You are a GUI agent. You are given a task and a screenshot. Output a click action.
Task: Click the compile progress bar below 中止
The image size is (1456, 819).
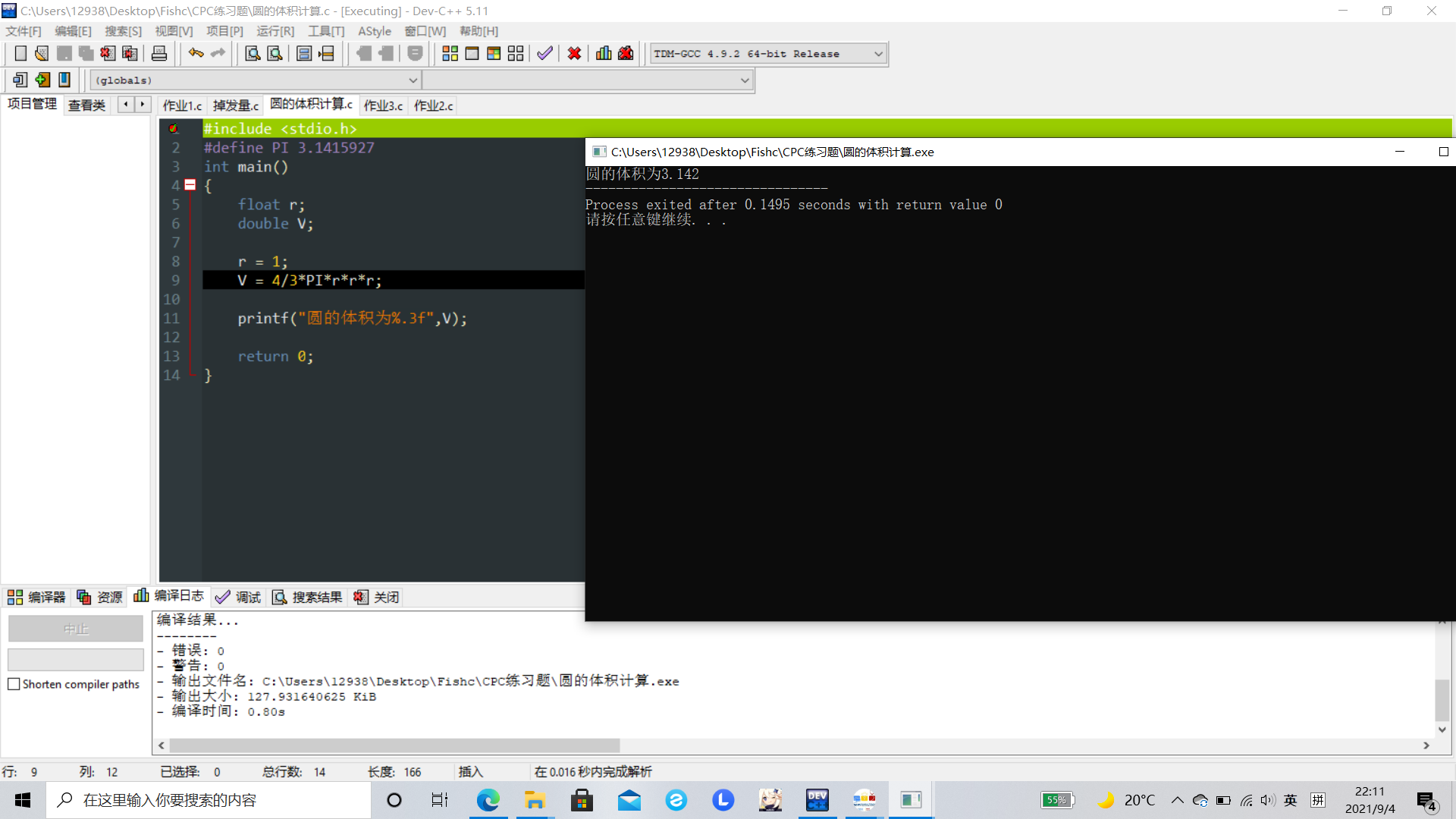tap(76, 659)
